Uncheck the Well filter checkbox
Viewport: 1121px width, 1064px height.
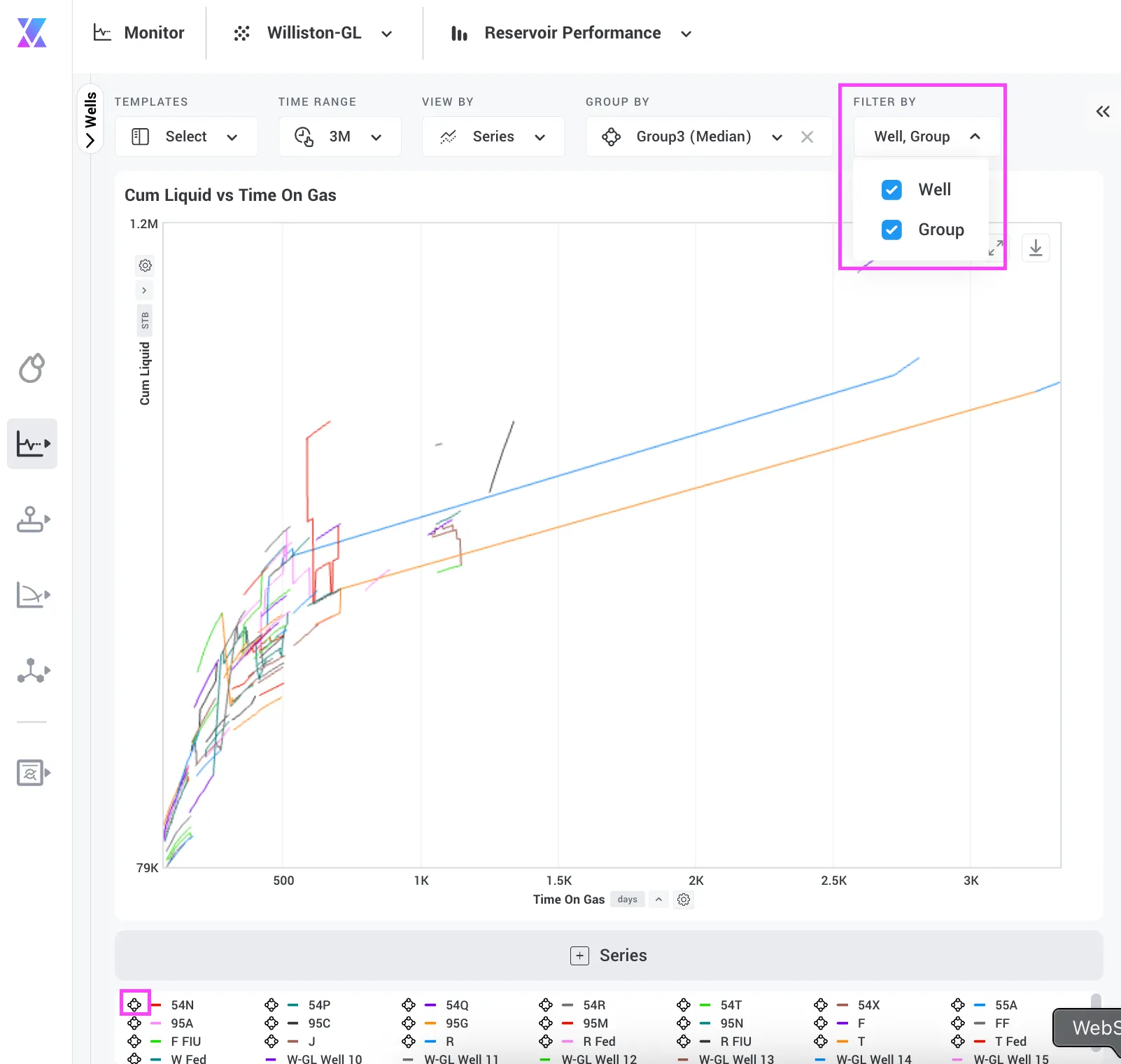tap(891, 190)
